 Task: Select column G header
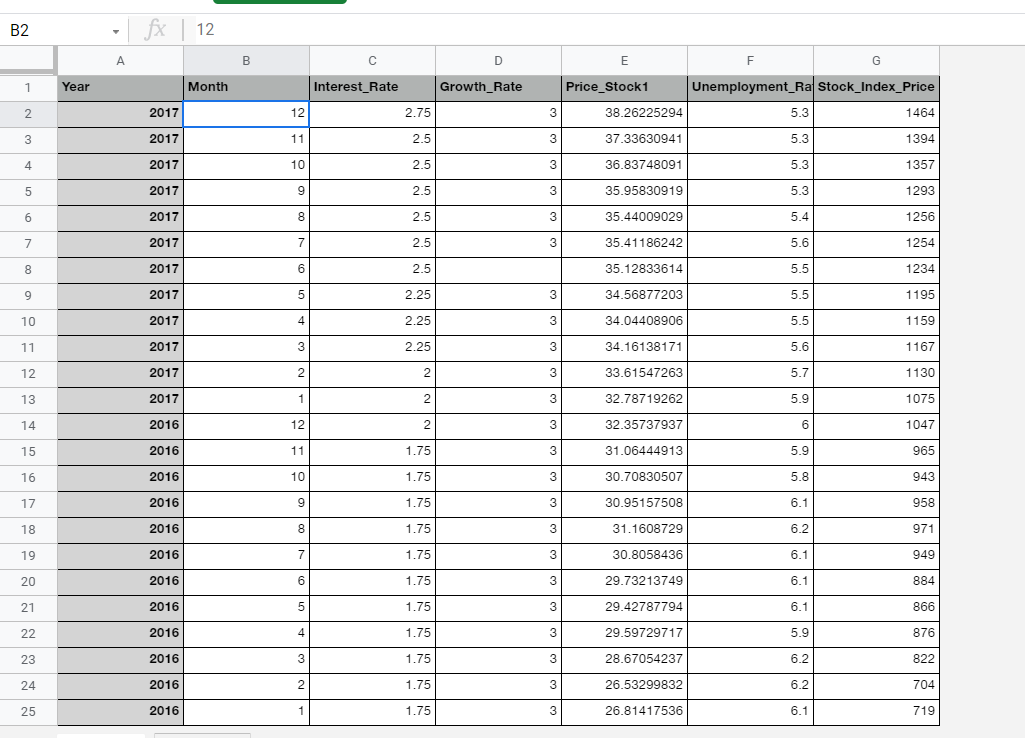pos(876,60)
